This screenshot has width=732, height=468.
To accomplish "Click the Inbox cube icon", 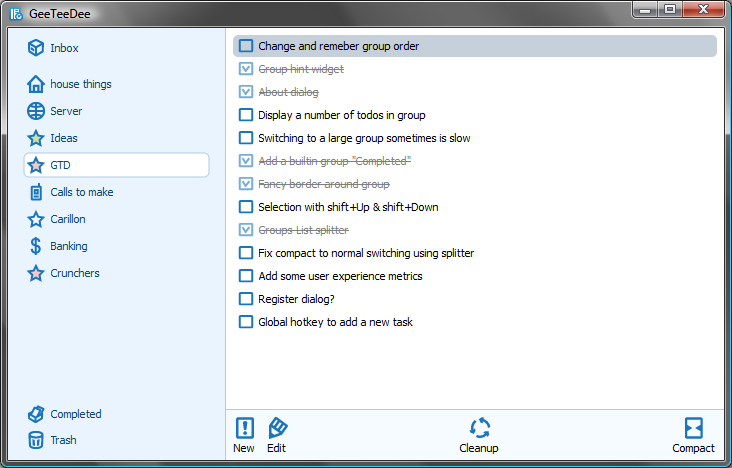I will point(36,48).
